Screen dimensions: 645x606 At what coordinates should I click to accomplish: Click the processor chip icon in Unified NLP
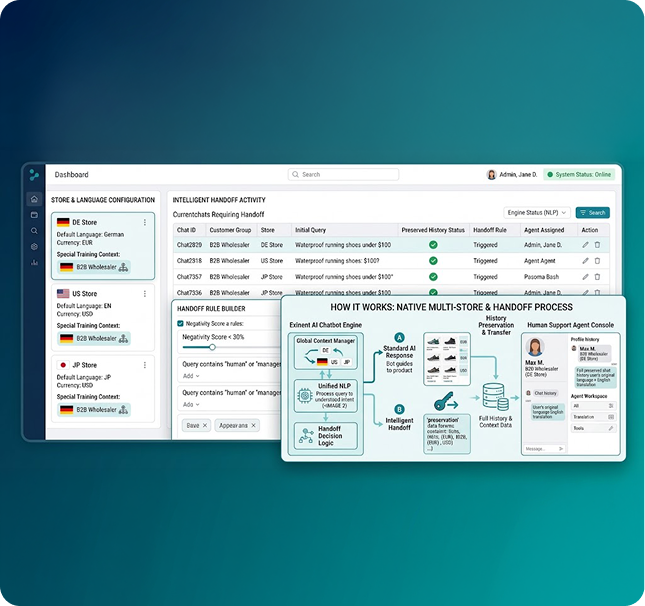click(x=305, y=396)
